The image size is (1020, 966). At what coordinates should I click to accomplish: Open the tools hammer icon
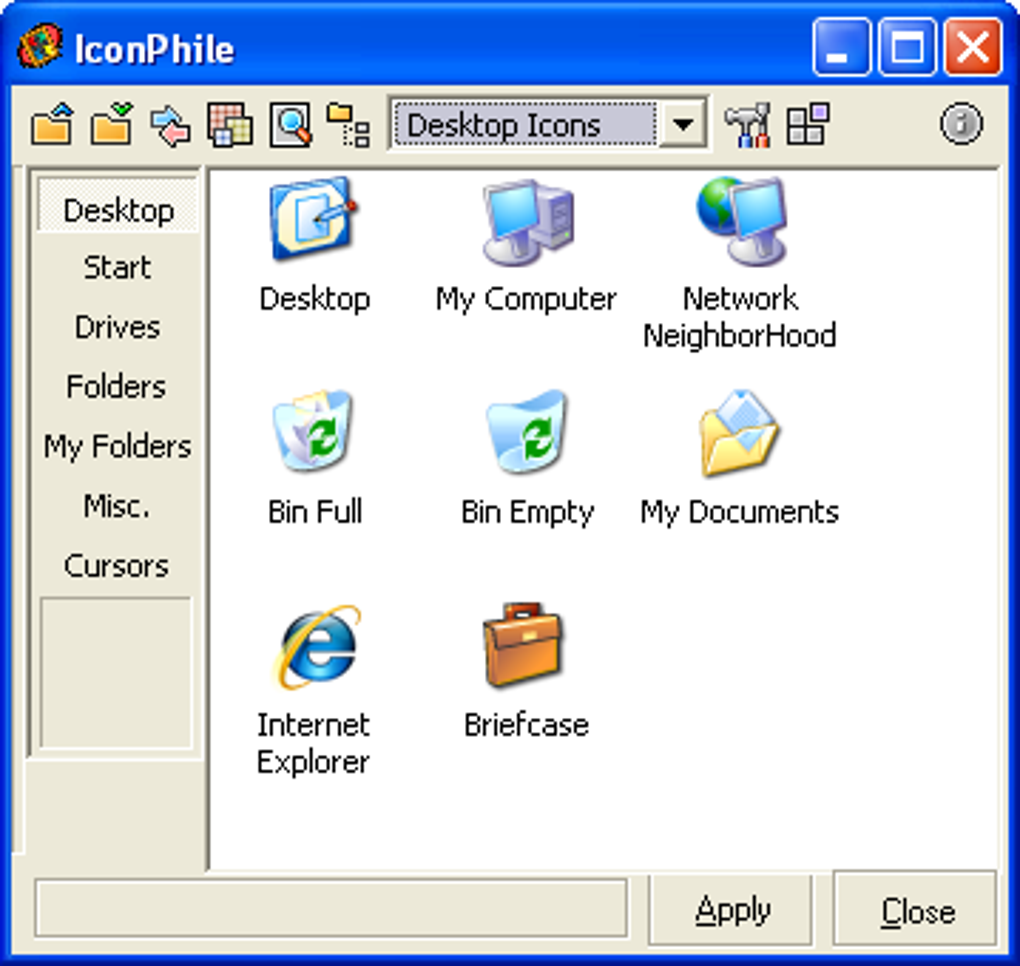[x=748, y=125]
